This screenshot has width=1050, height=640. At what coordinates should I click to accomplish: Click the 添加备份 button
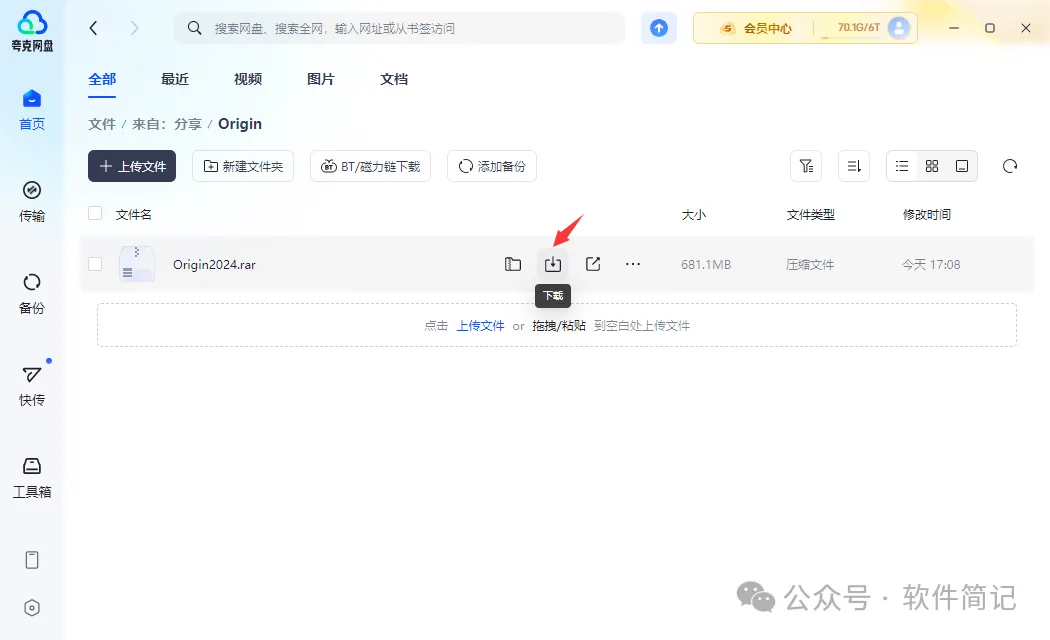click(x=492, y=166)
